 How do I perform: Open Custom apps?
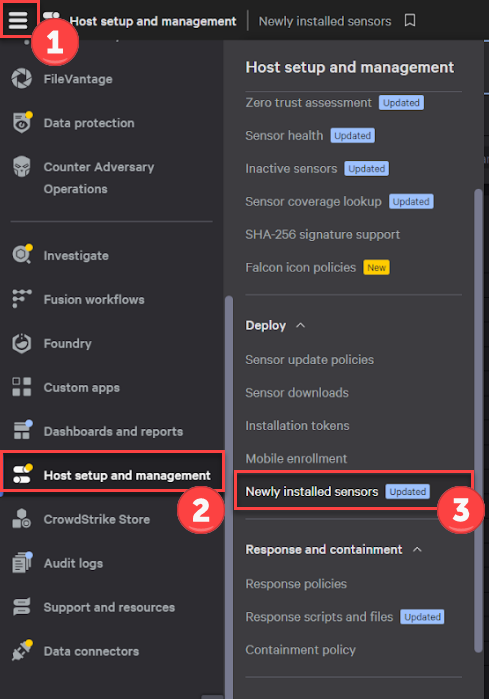(82, 388)
